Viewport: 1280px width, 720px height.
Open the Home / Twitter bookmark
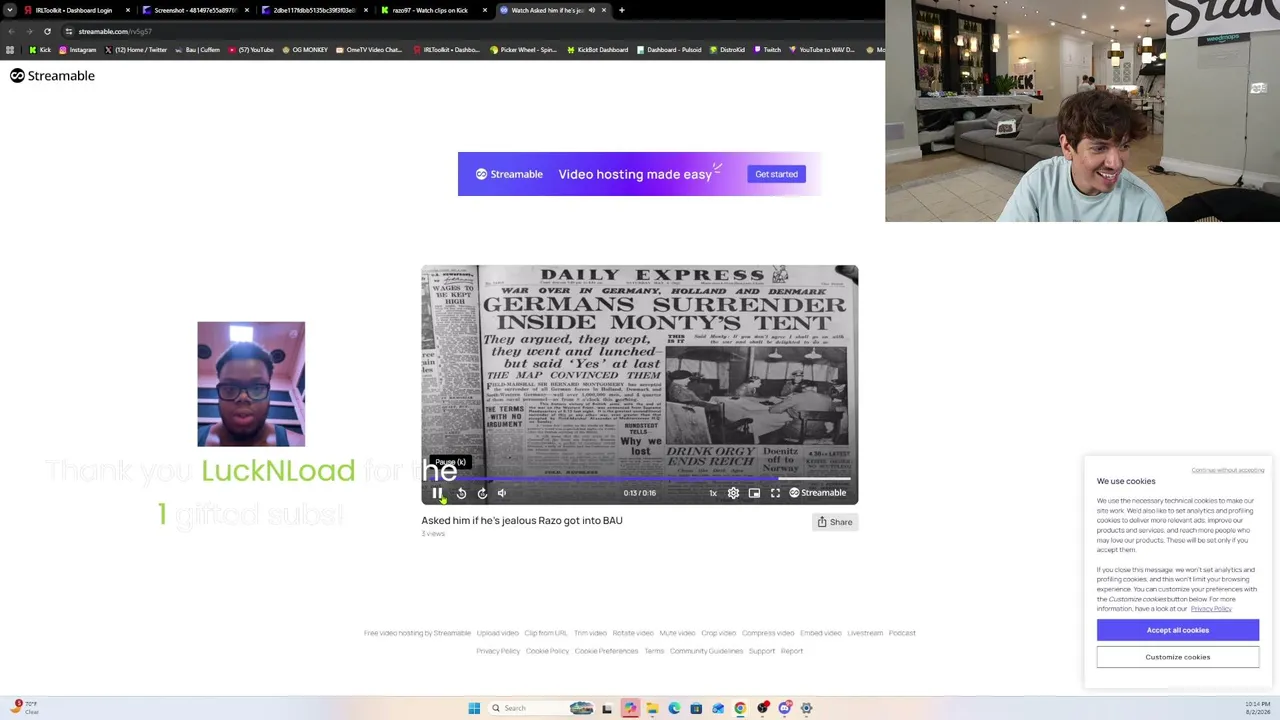tap(135, 50)
